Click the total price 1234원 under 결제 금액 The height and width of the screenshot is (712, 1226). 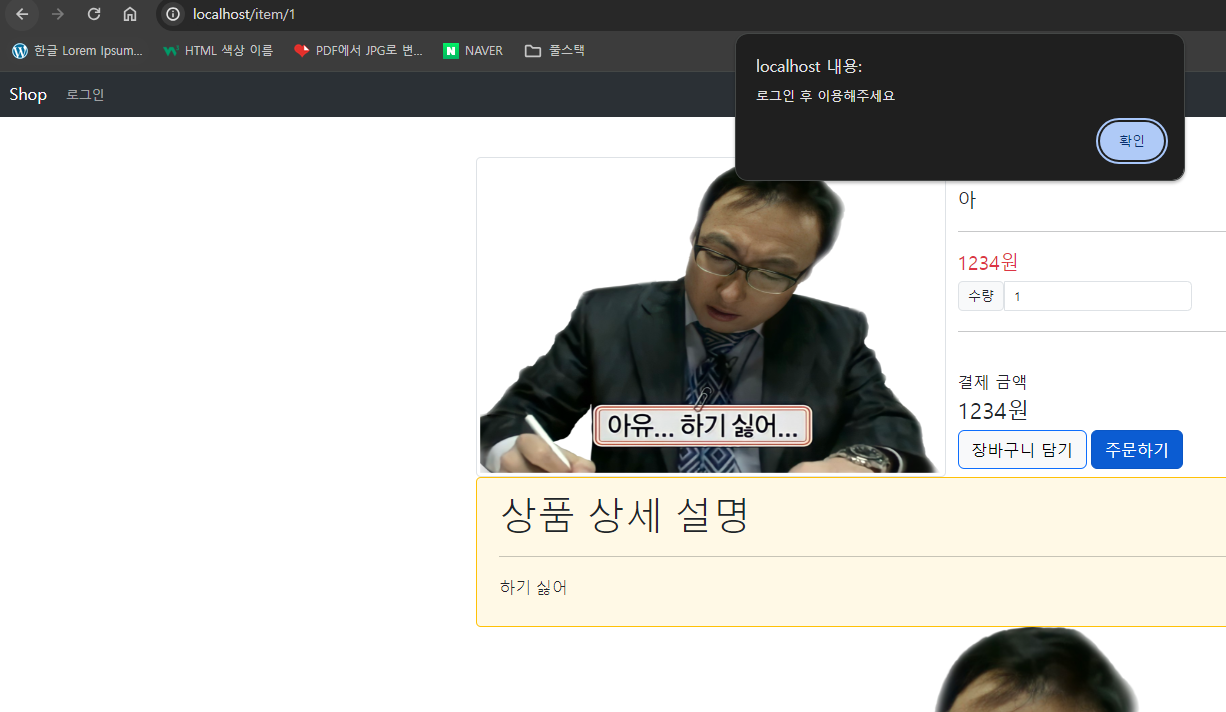point(993,410)
